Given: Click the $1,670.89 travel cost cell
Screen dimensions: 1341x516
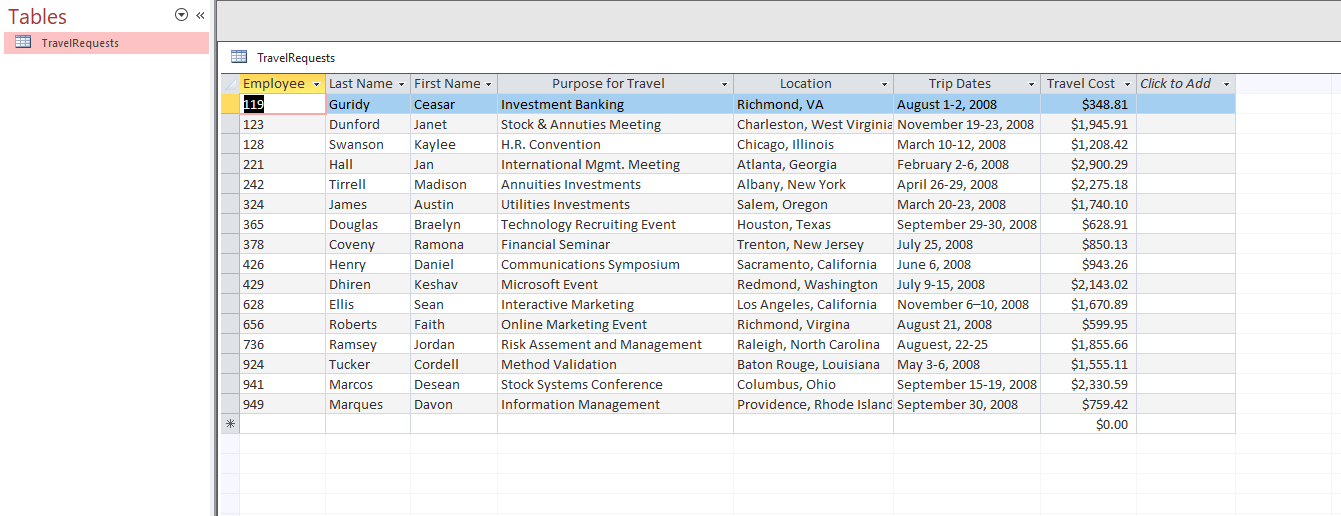Looking at the screenshot, I should tap(1089, 304).
